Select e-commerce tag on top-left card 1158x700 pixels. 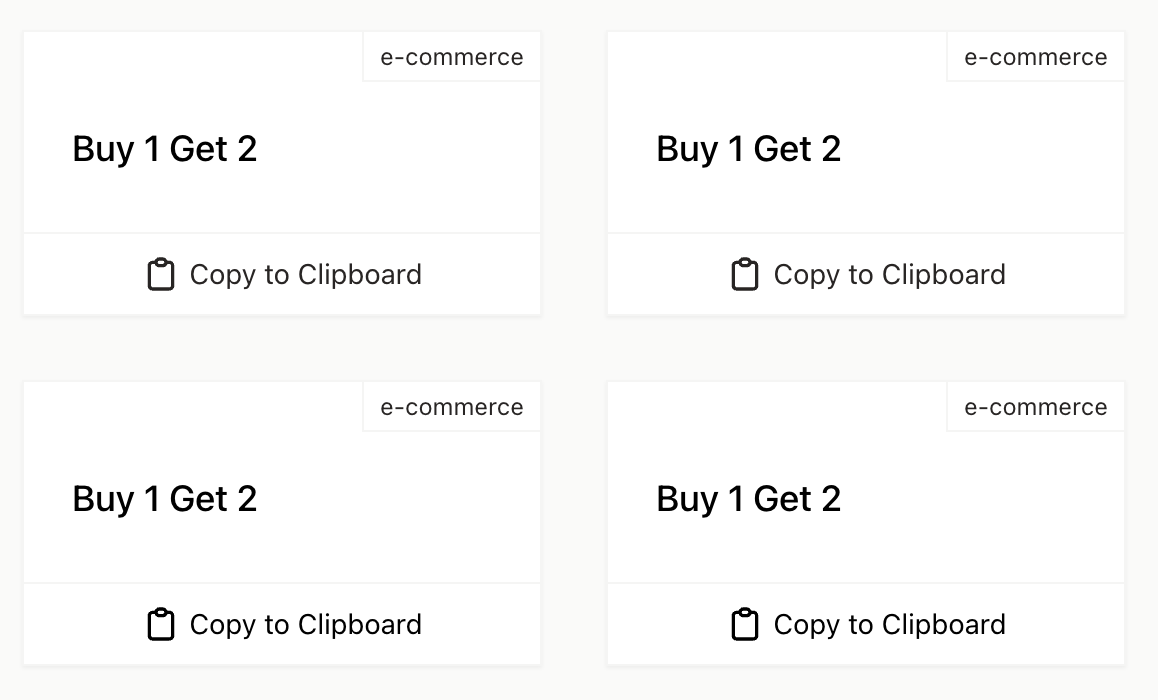[x=452, y=57]
